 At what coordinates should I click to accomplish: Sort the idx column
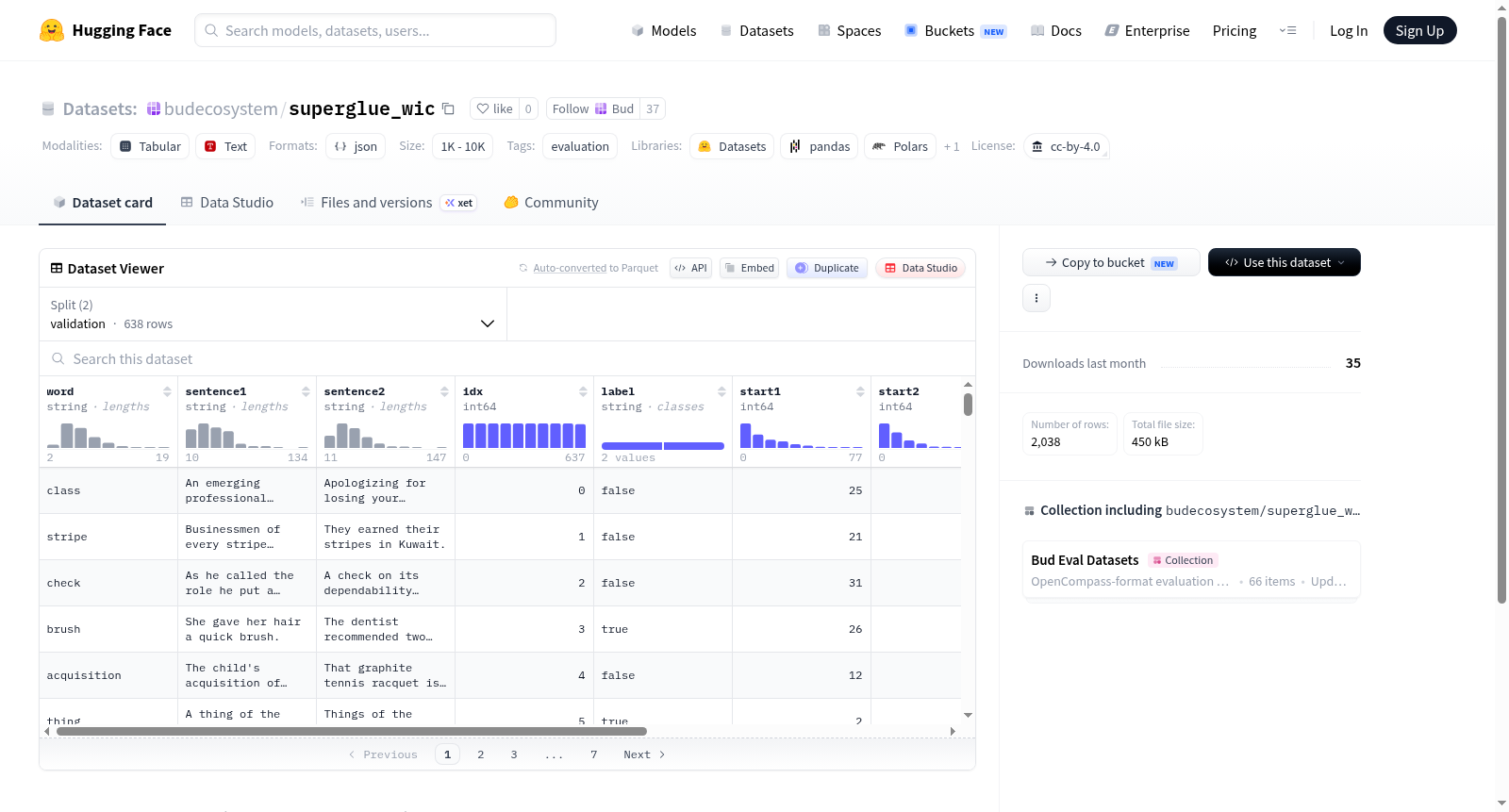click(583, 391)
